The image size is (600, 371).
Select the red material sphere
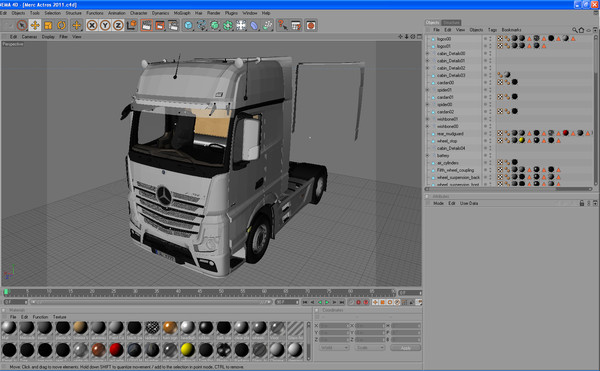[x=116, y=350]
